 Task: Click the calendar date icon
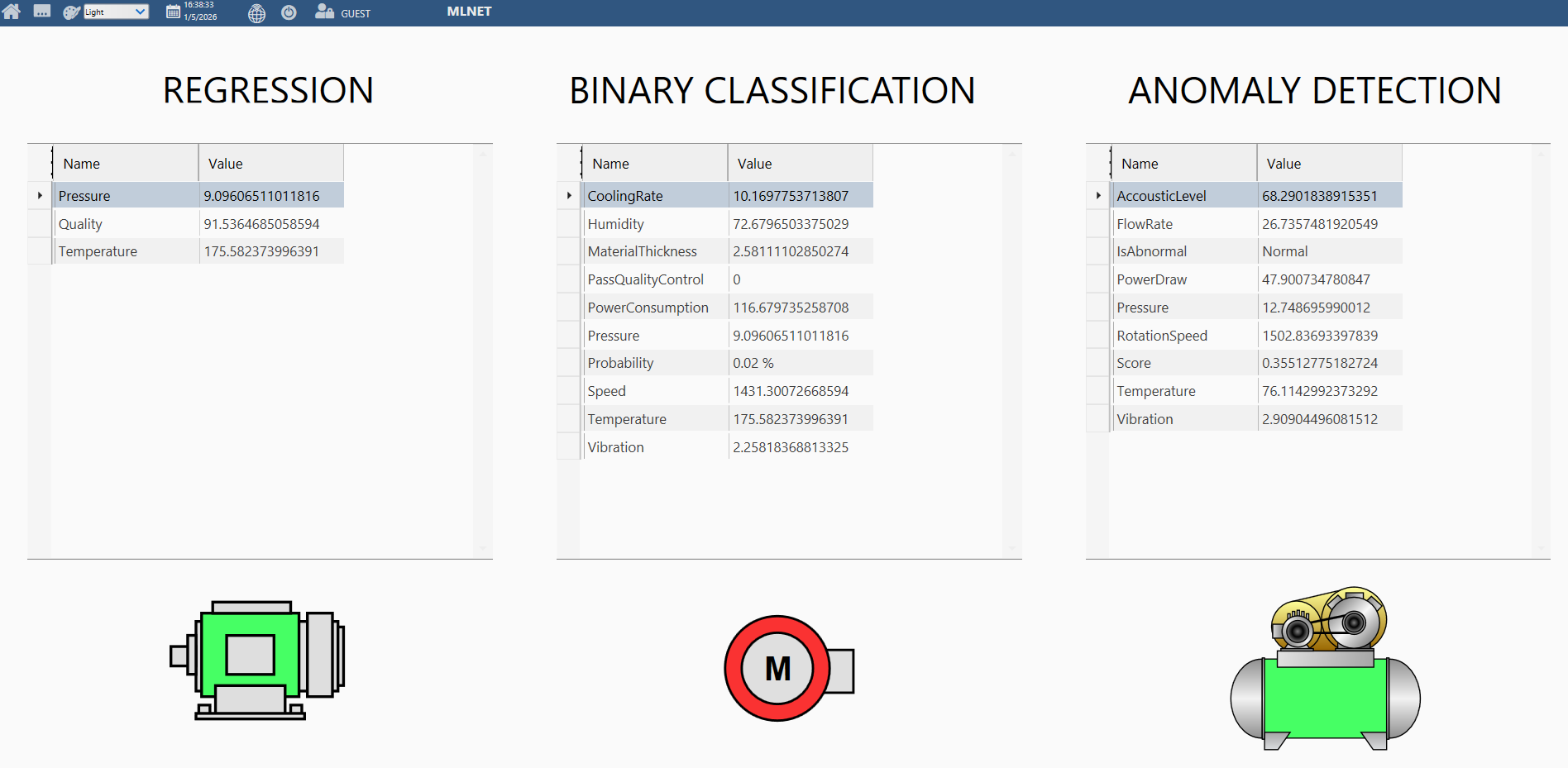173,12
